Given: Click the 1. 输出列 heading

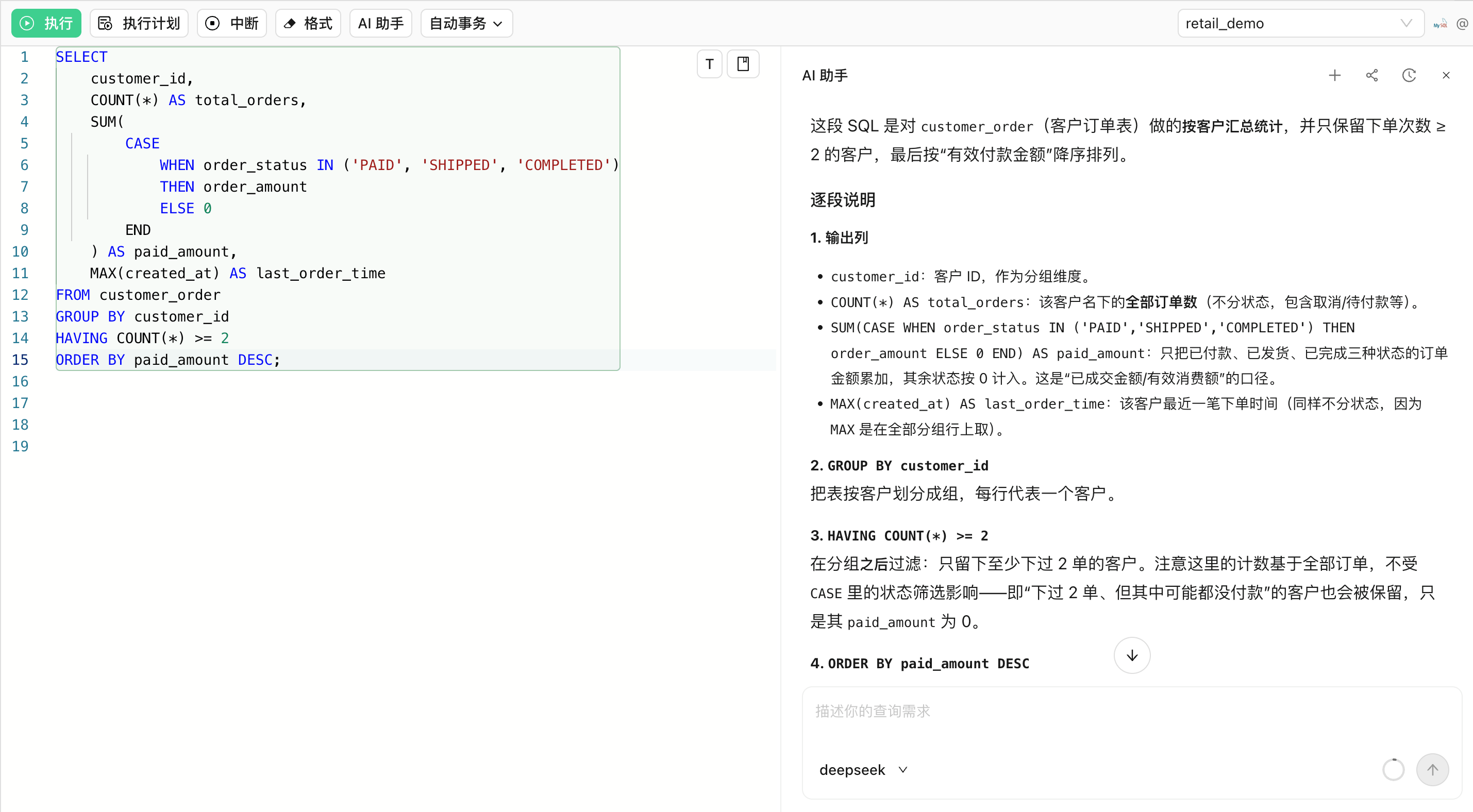Looking at the screenshot, I should pyautogui.click(x=839, y=238).
